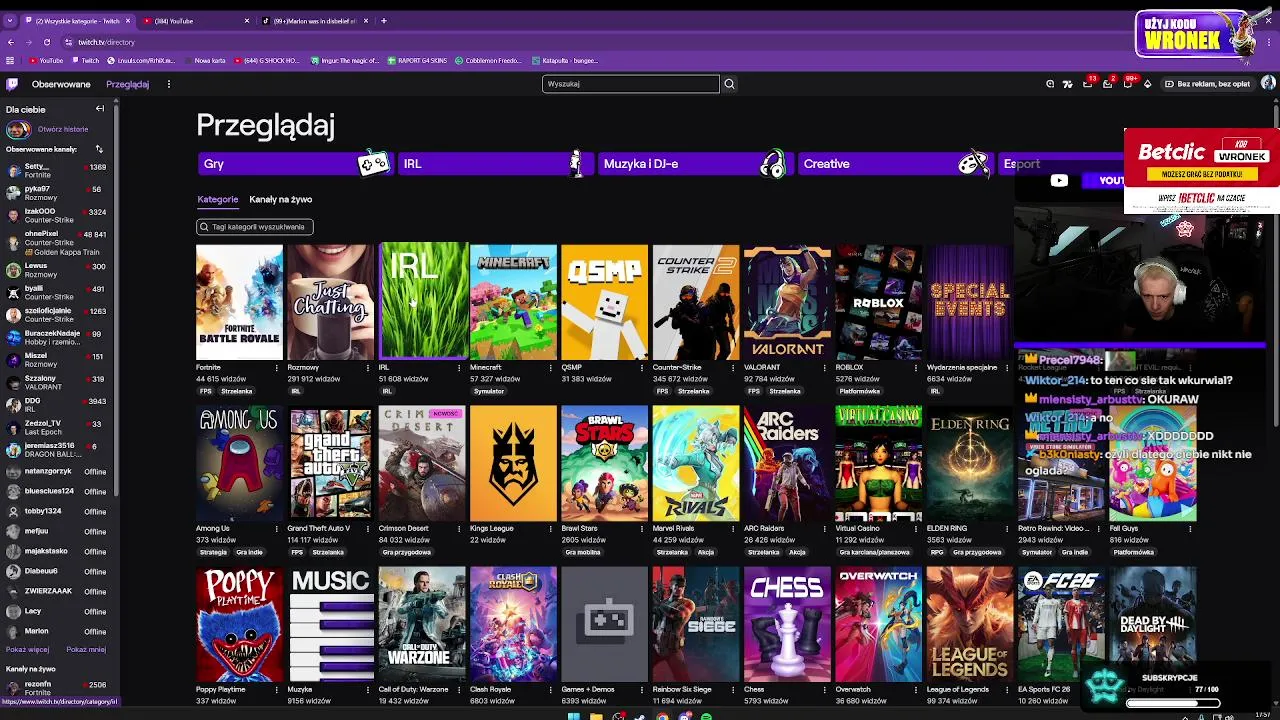This screenshot has width=1280, height=720.
Task: Open the Just Chatting cover
Action: tap(330, 301)
